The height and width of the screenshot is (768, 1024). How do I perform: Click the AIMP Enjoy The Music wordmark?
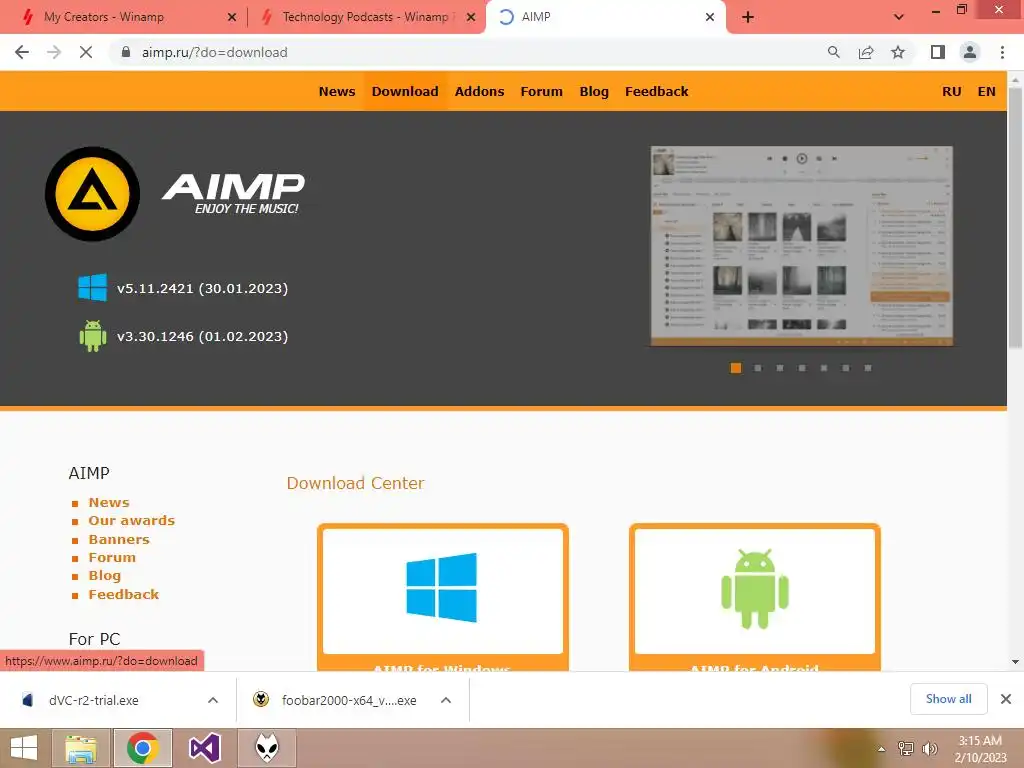coord(233,194)
